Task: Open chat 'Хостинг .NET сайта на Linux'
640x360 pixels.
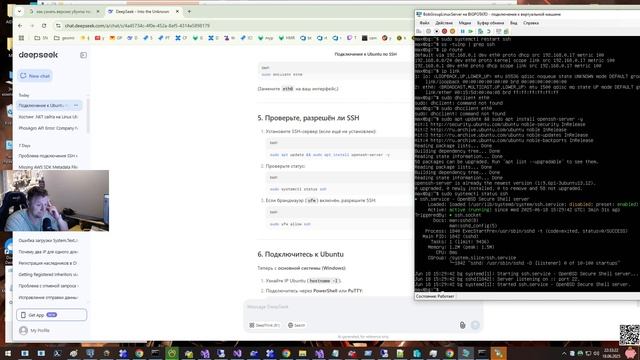Action: pyautogui.click(x=48, y=117)
